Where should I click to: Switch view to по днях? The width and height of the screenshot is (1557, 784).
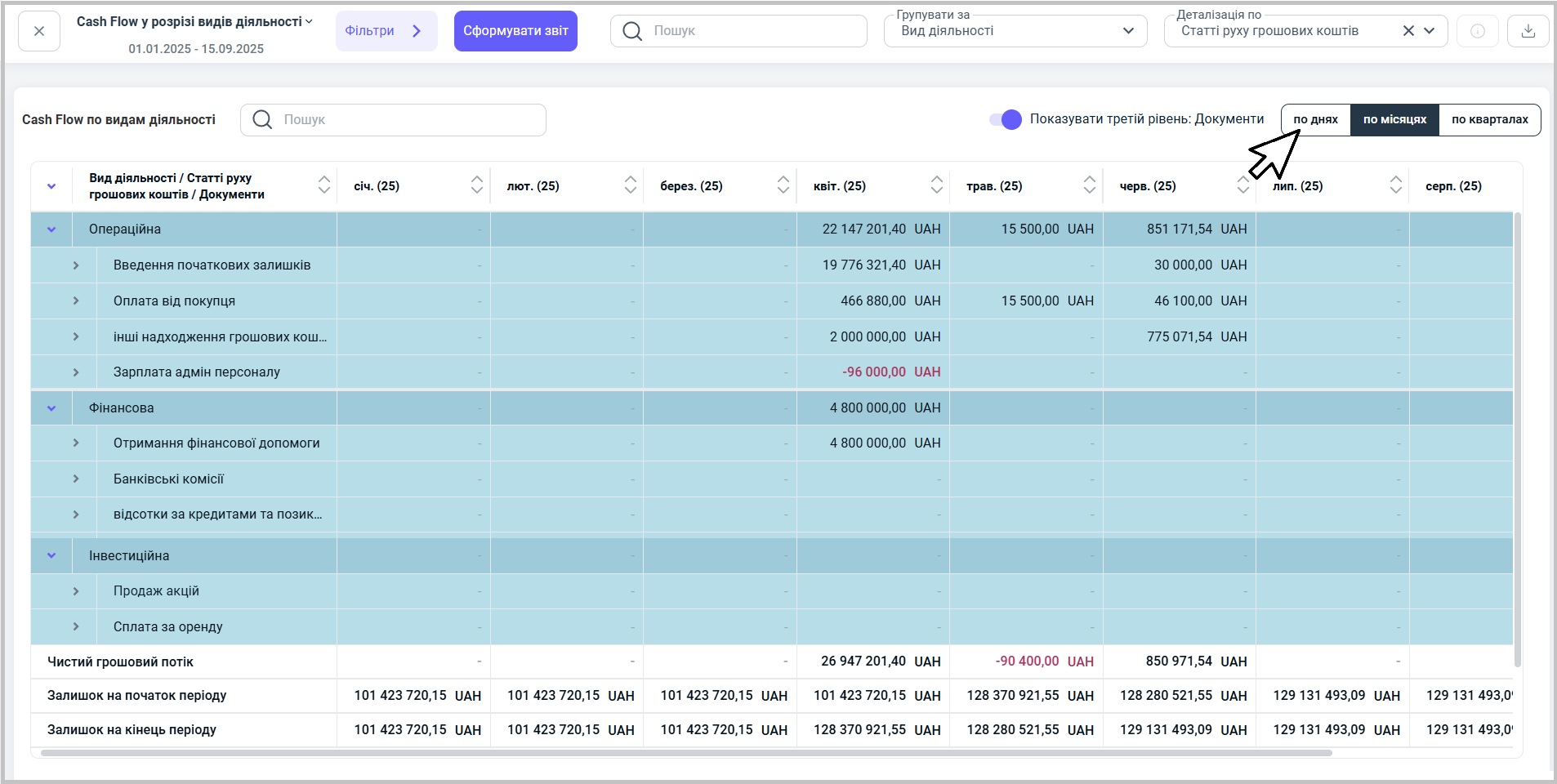pos(1315,119)
